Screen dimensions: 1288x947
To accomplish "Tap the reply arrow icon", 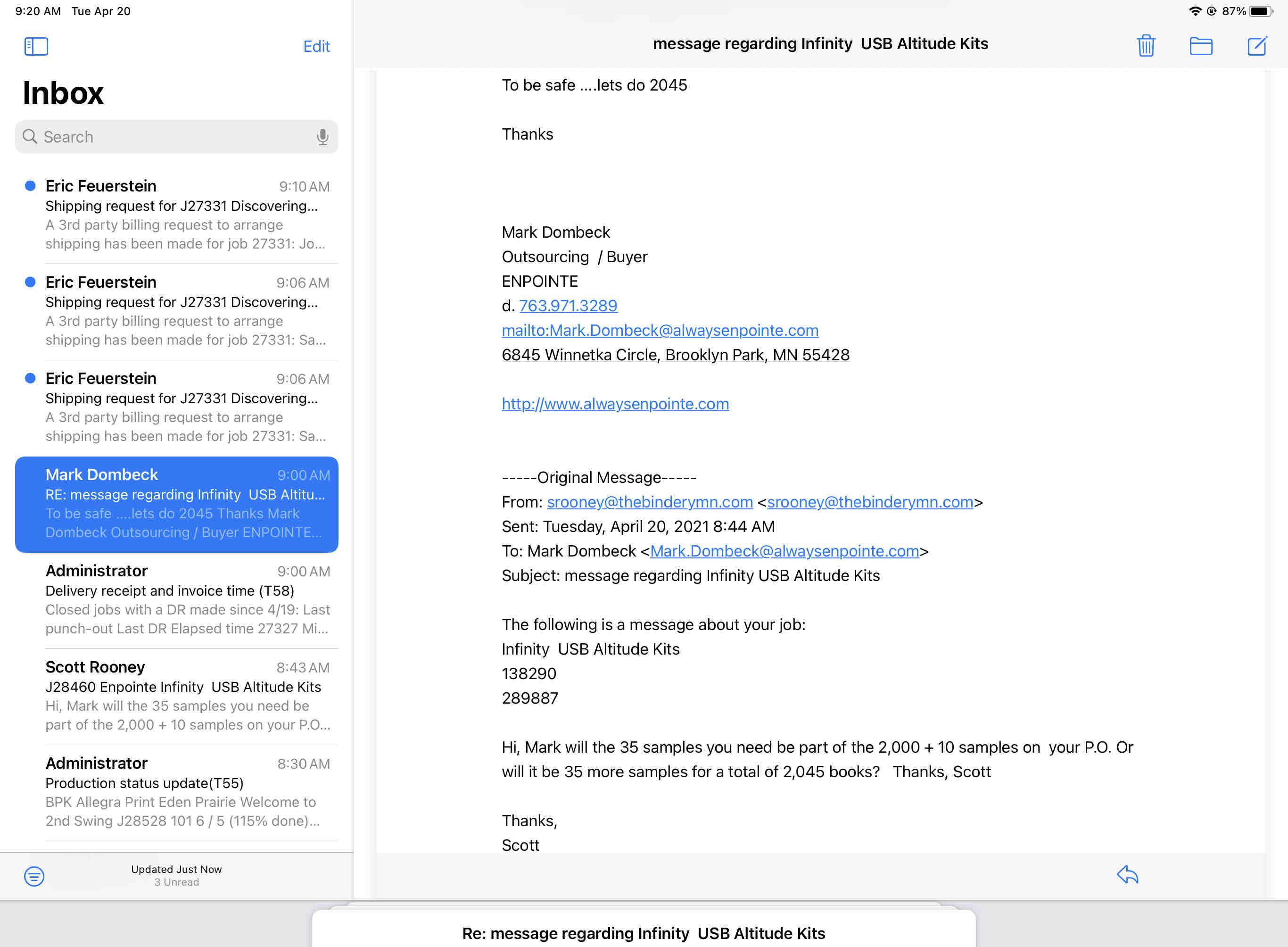I will click(1127, 875).
